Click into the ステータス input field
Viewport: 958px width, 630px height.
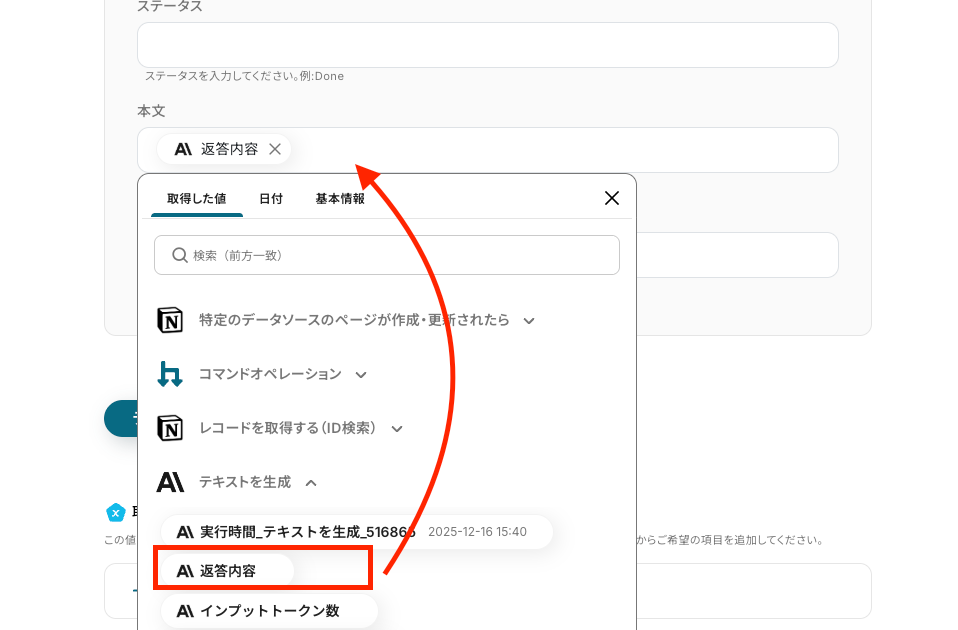click(x=487, y=45)
